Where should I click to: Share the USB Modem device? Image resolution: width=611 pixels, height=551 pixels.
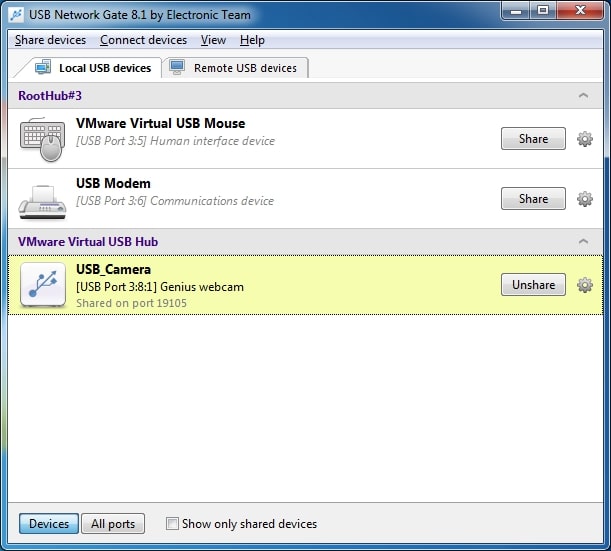pyautogui.click(x=533, y=198)
